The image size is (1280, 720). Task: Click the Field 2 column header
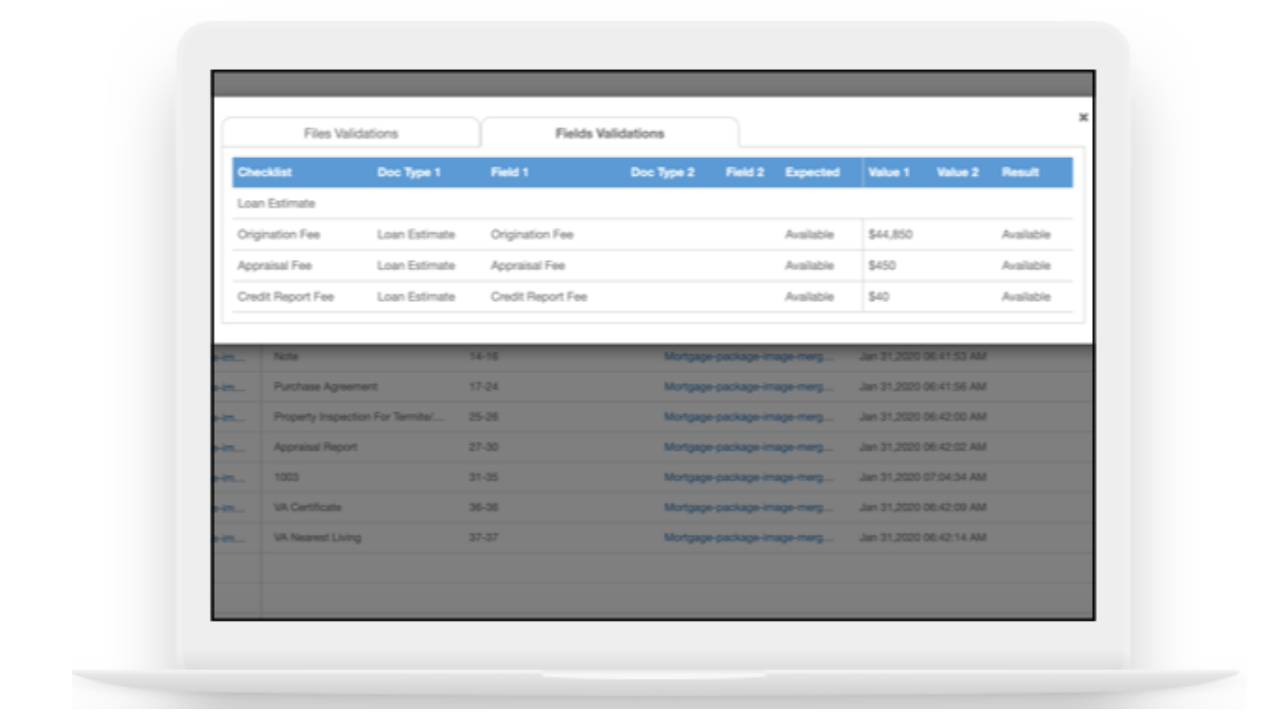[x=745, y=173]
